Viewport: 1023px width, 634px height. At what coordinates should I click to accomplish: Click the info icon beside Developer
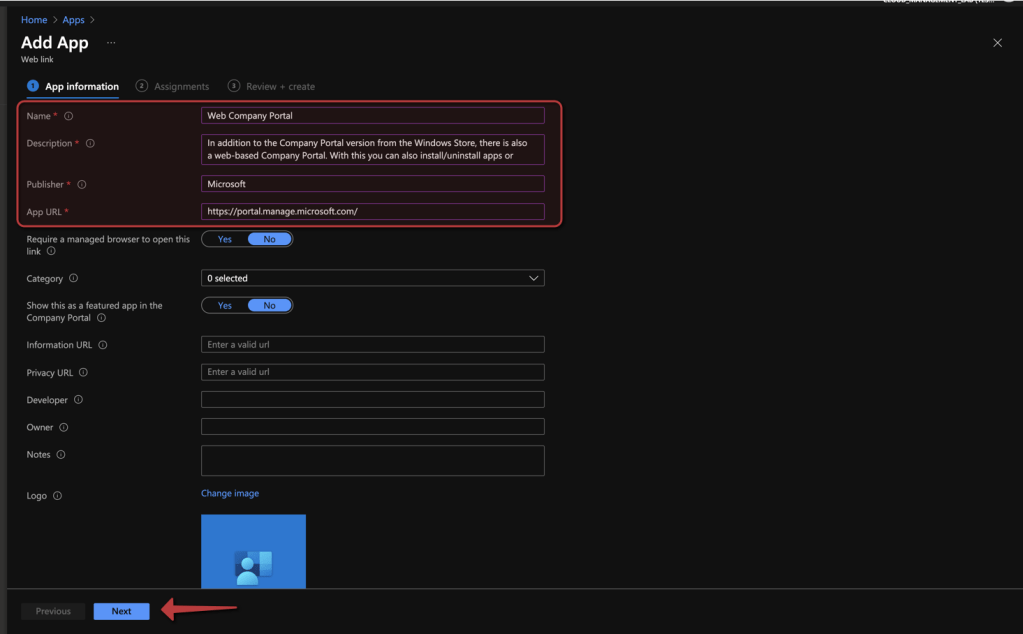tap(78, 400)
